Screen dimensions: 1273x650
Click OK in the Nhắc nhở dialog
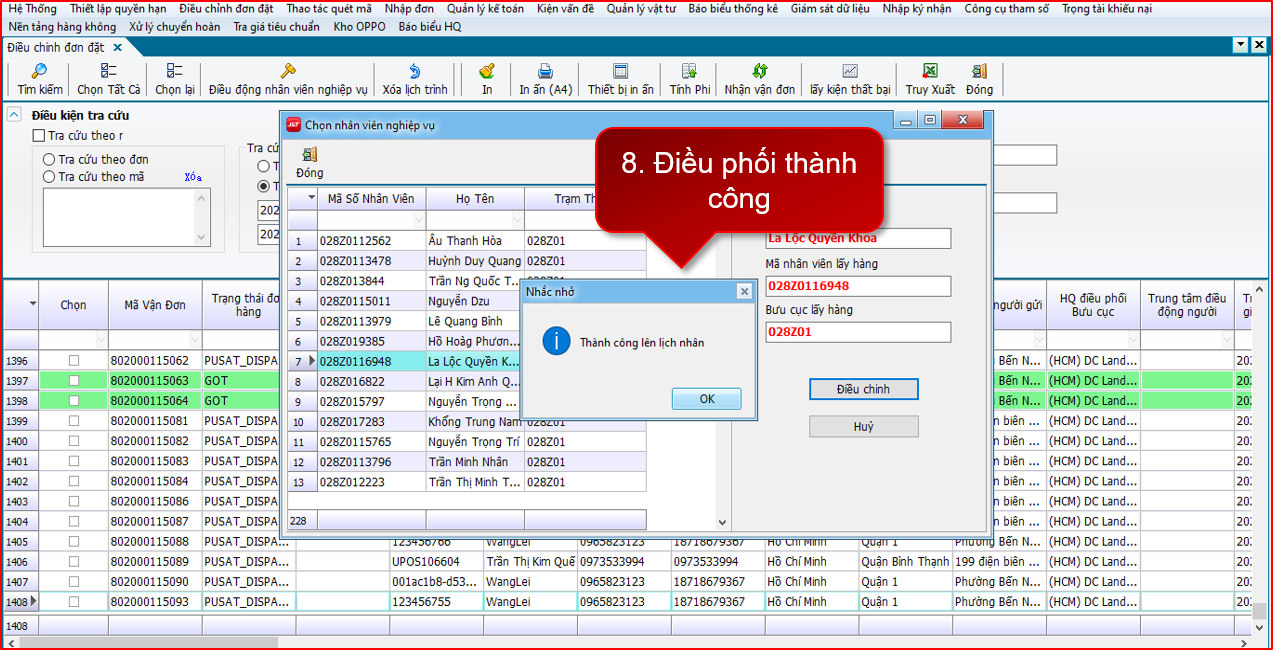coord(707,399)
